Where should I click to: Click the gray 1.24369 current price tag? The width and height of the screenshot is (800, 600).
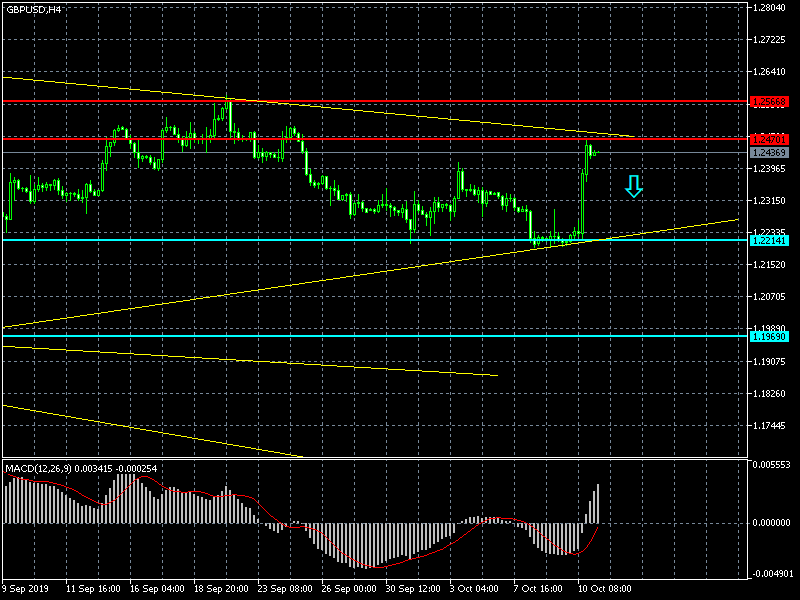coord(769,153)
